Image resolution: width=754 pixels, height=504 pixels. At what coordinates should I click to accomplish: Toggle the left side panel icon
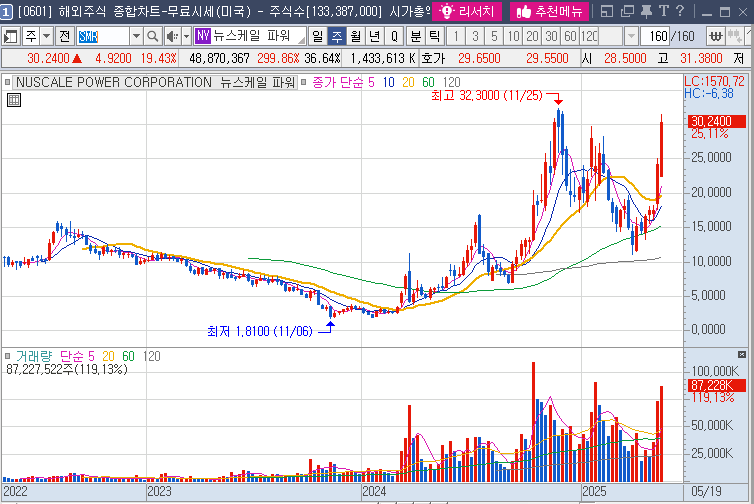(x=10, y=36)
